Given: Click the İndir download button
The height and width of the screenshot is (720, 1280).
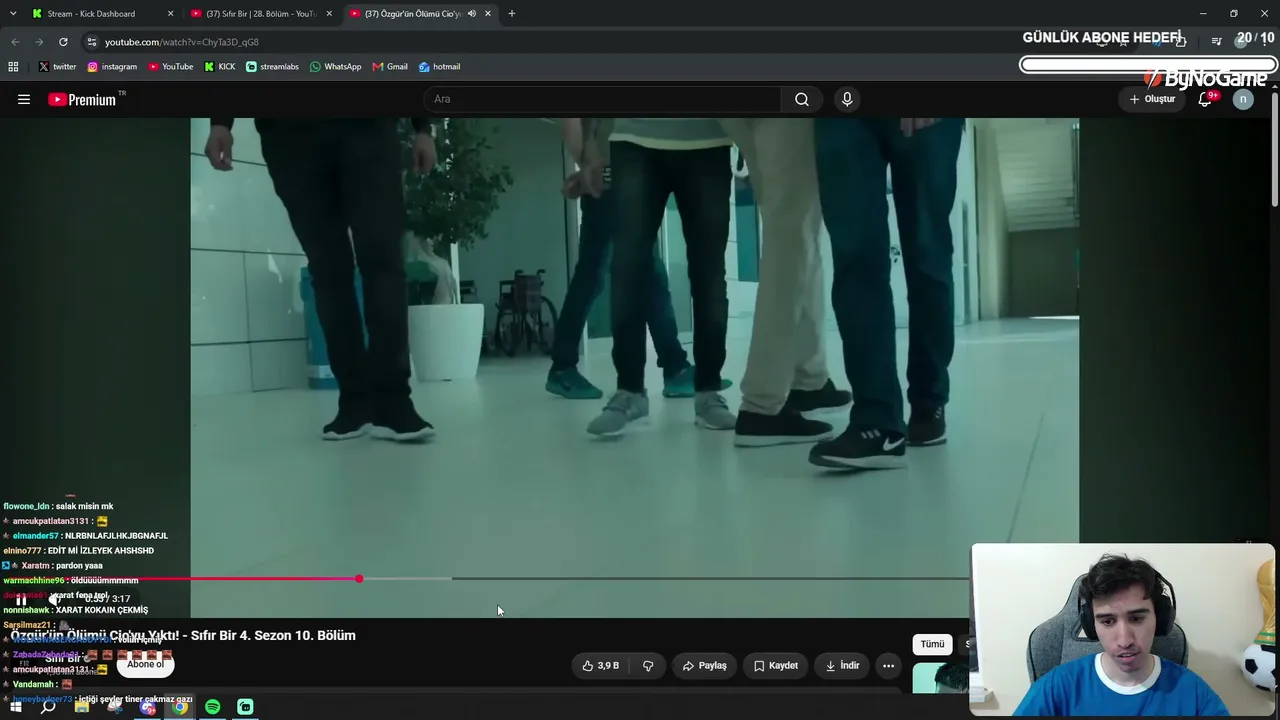Looking at the screenshot, I should [842, 665].
